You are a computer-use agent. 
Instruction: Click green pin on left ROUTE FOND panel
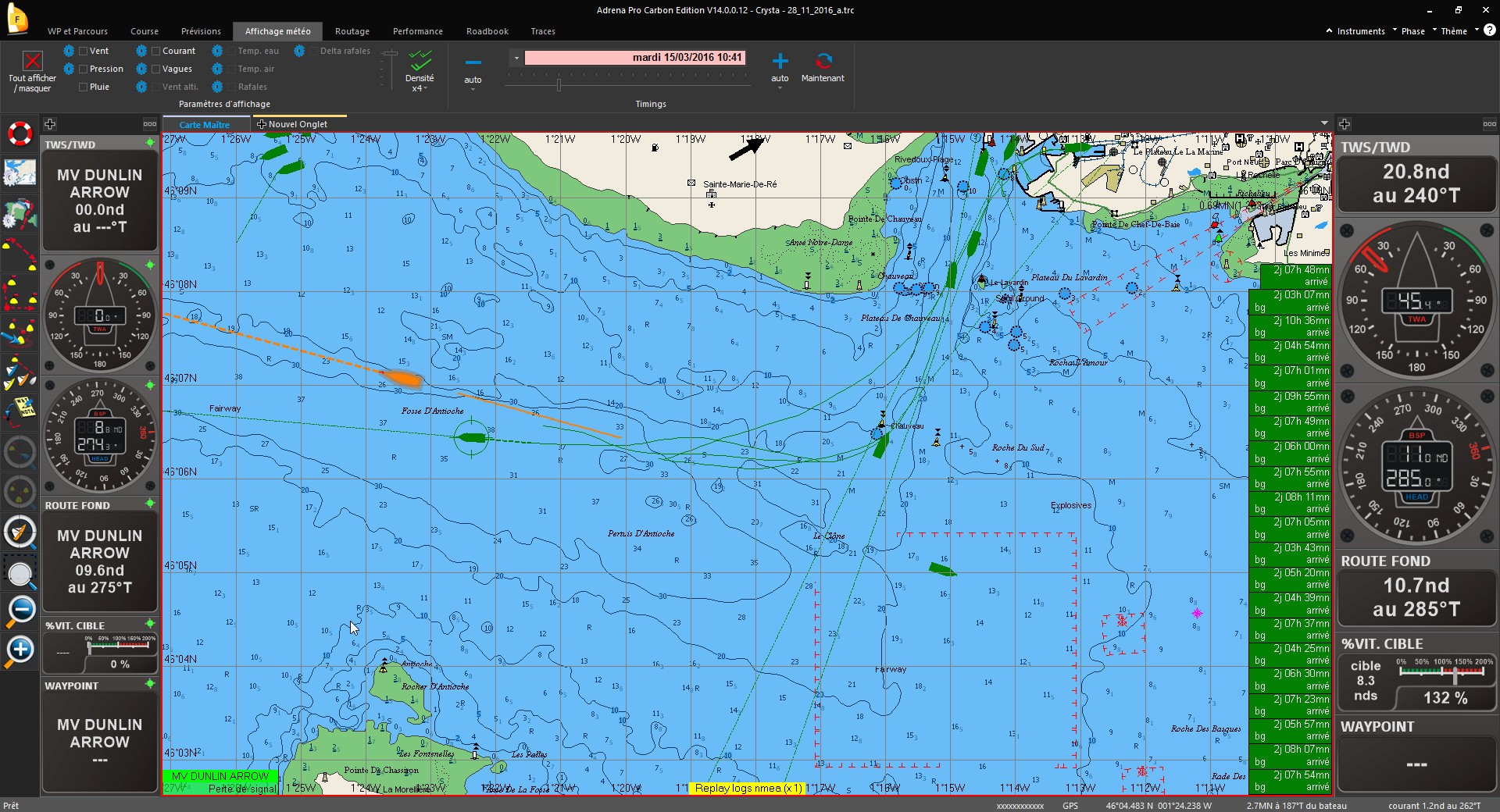pyautogui.click(x=150, y=504)
